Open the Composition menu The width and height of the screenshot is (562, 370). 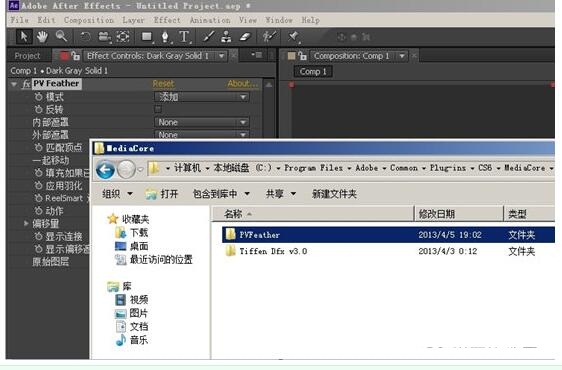(89, 20)
